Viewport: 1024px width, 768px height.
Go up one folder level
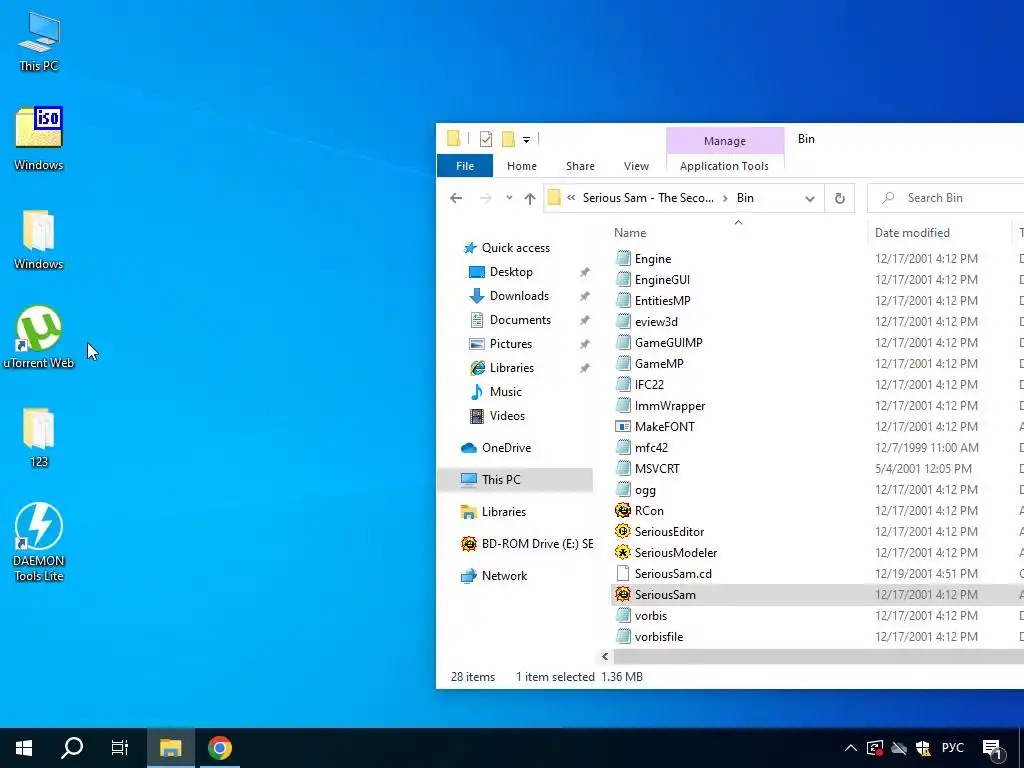530,199
